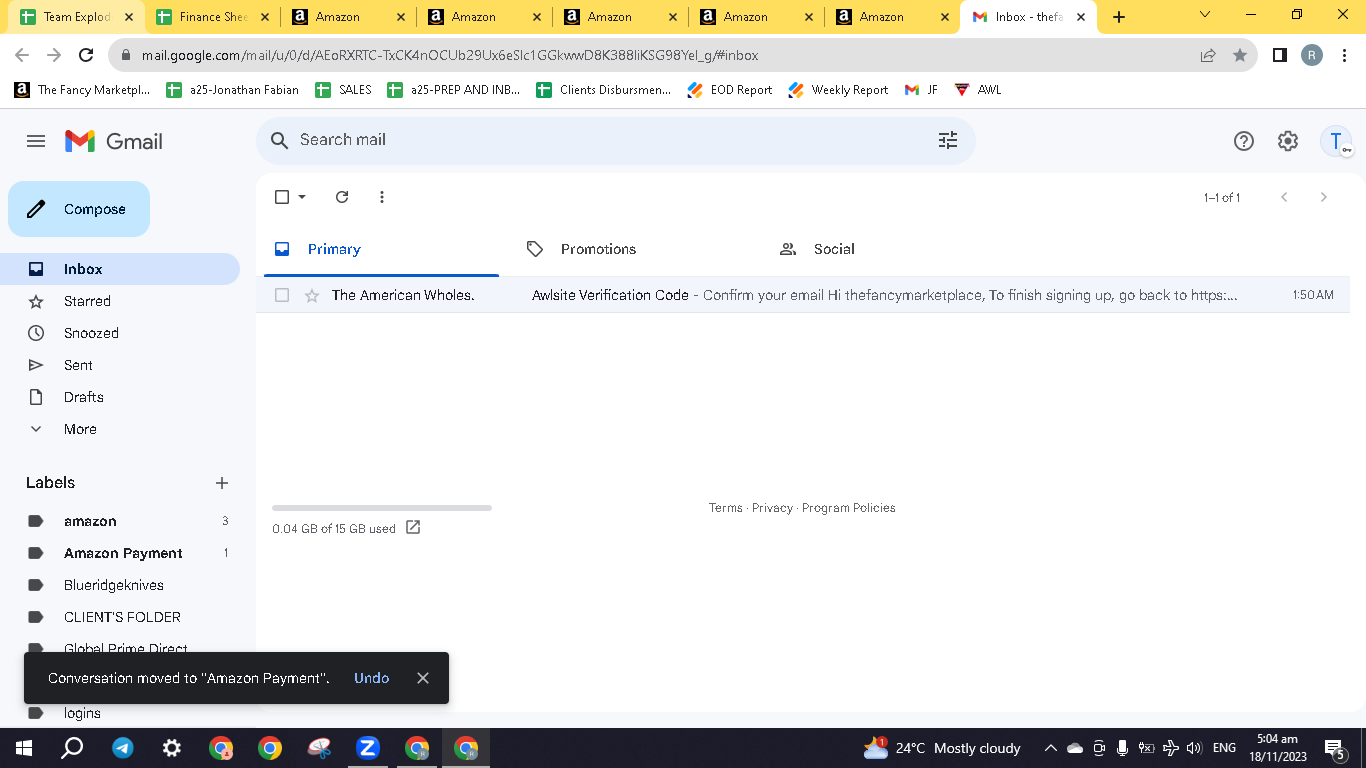Open the Awlsite Verification Code email
The width and height of the screenshot is (1366, 768).
pyautogui.click(x=802, y=295)
